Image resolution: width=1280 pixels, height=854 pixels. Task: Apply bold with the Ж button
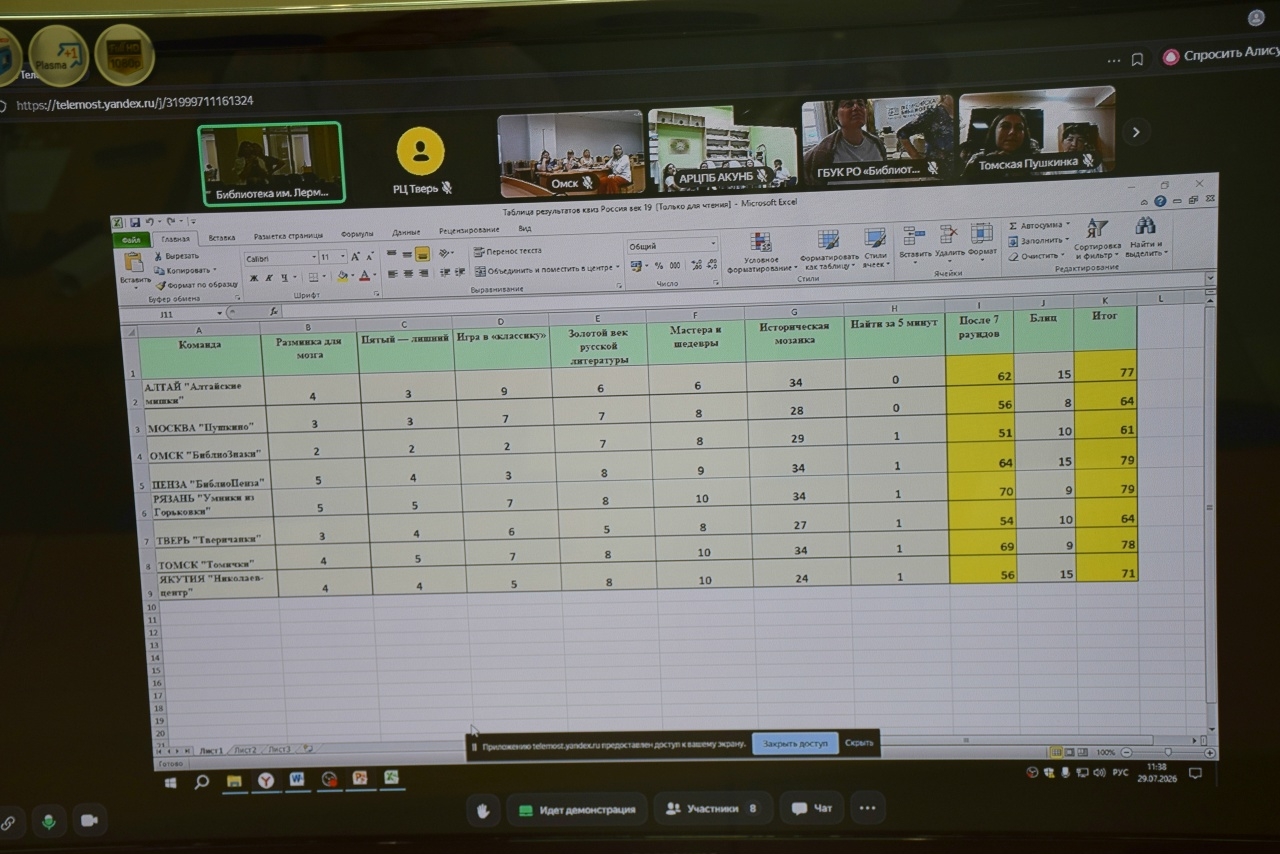[x=254, y=278]
